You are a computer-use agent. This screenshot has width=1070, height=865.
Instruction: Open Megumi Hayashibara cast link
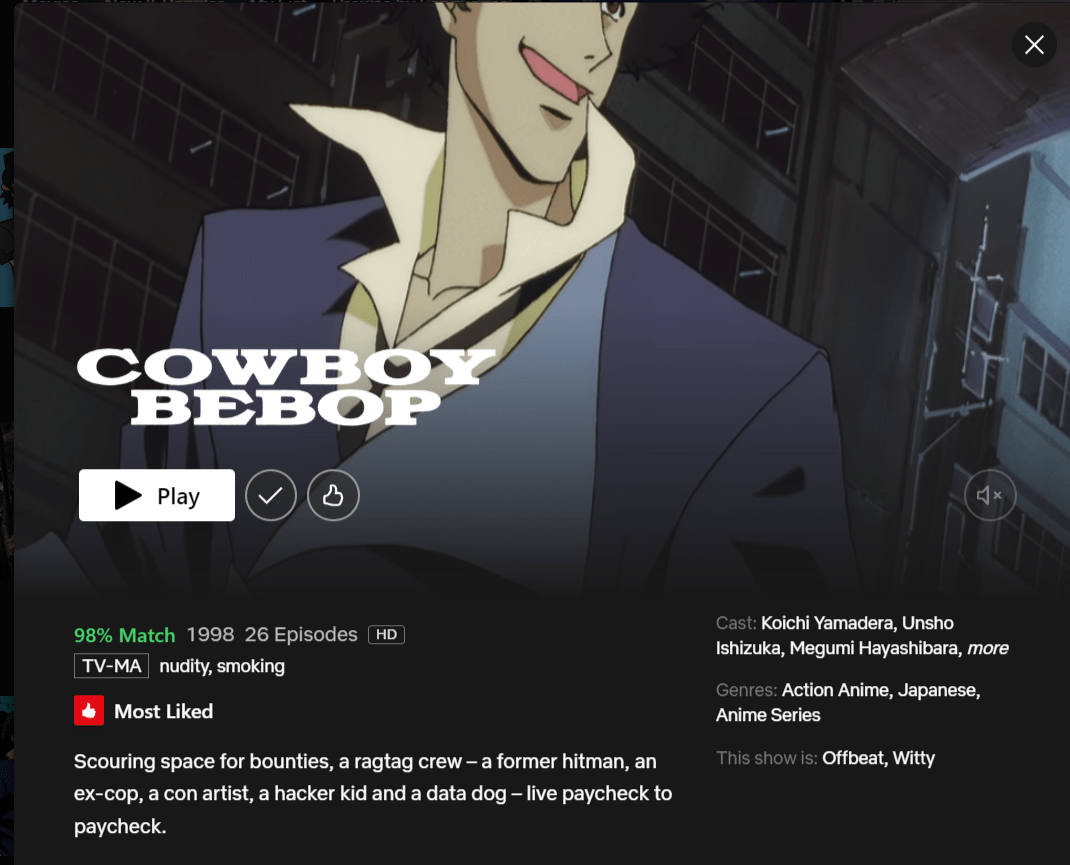point(876,648)
